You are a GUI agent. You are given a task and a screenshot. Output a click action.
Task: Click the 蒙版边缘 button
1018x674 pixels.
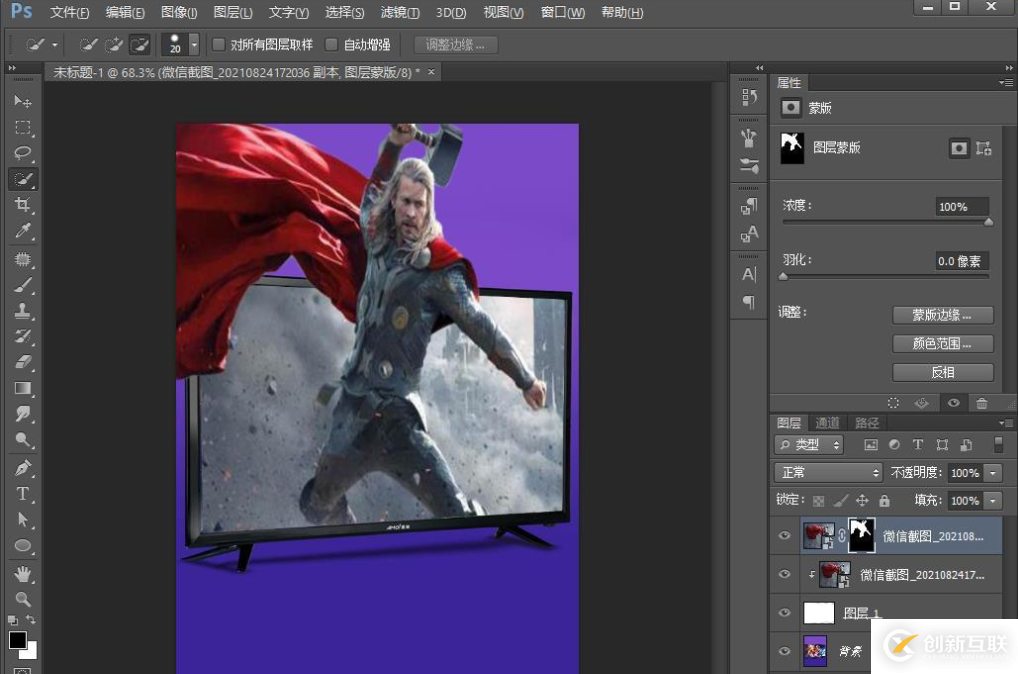tap(942, 315)
